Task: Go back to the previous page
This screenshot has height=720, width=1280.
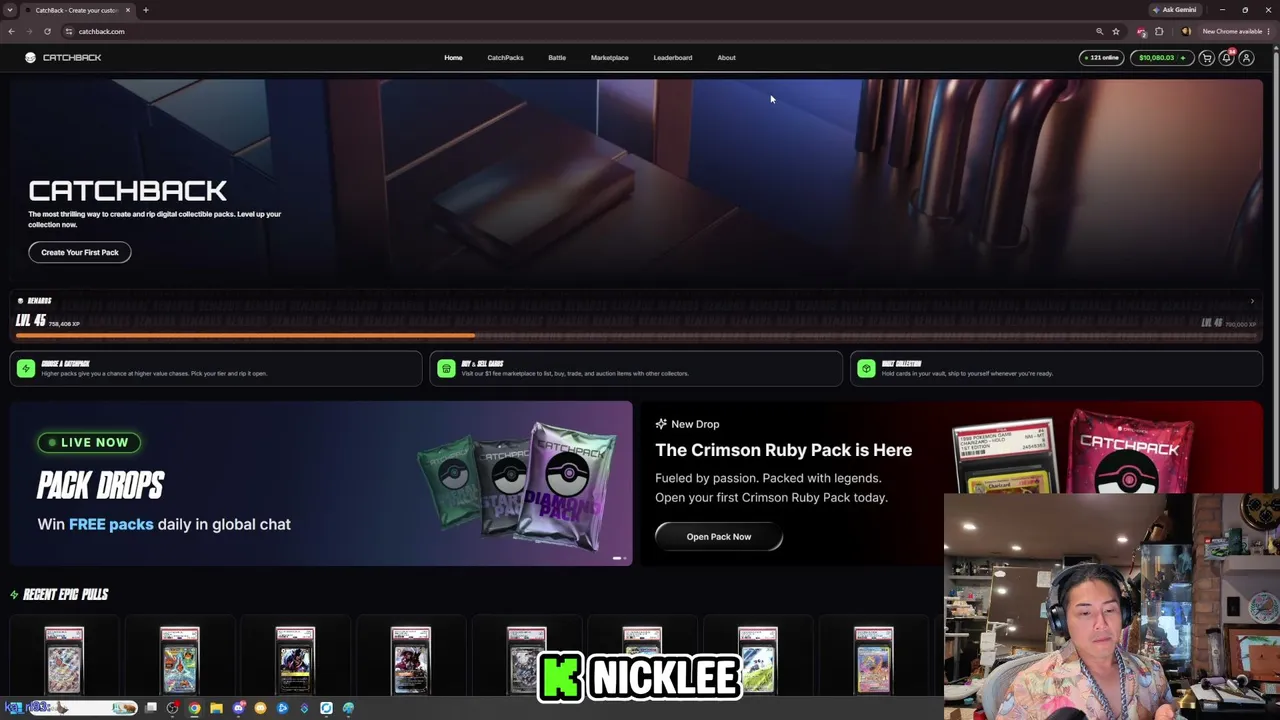Action: click(11, 31)
